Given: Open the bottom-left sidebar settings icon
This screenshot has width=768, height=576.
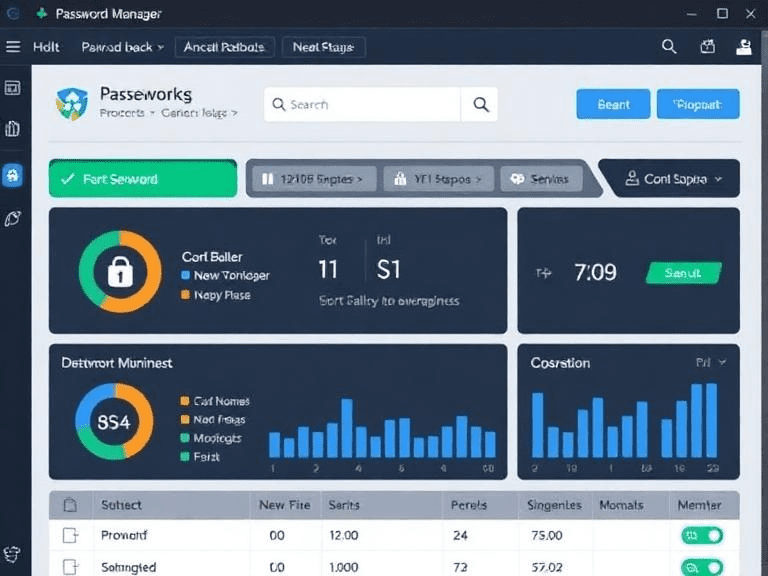Looking at the screenshot, I should [x=13, y=553].
